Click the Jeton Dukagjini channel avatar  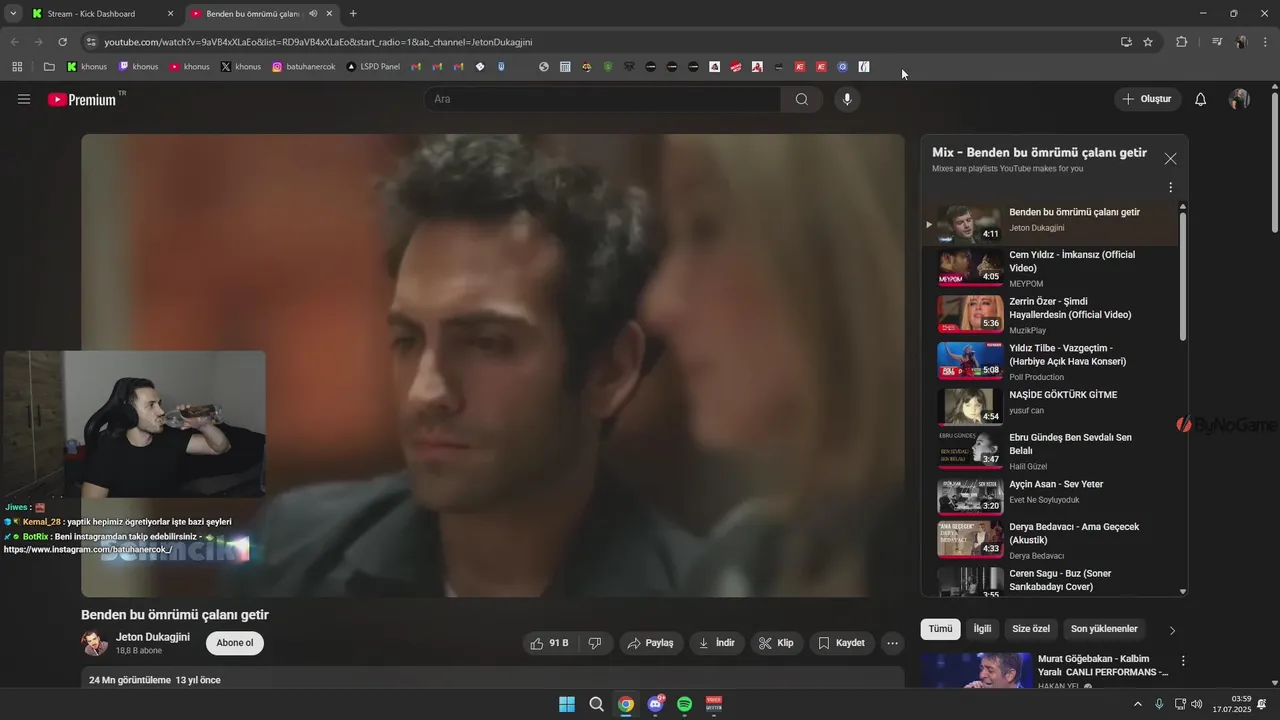95,643
